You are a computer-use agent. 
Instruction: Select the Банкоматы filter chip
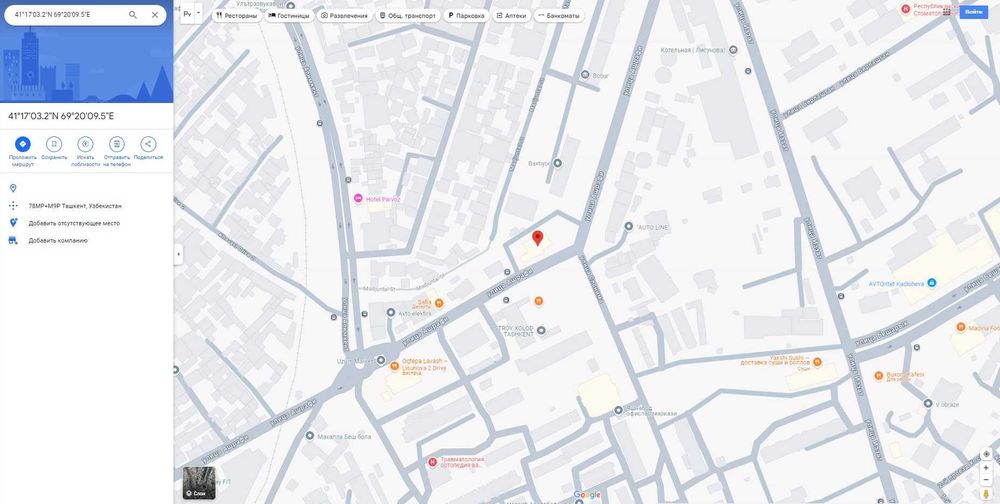(559, 15)
